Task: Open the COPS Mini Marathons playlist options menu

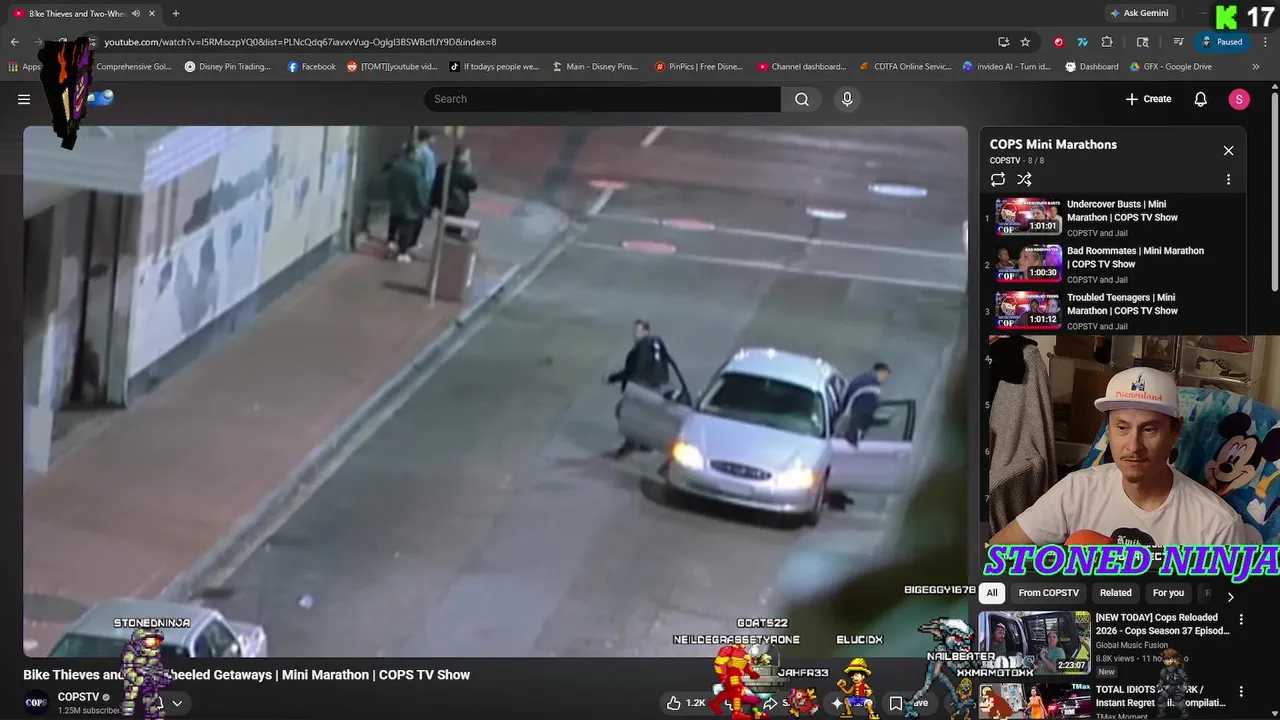Action: (x=1229, y=180)
